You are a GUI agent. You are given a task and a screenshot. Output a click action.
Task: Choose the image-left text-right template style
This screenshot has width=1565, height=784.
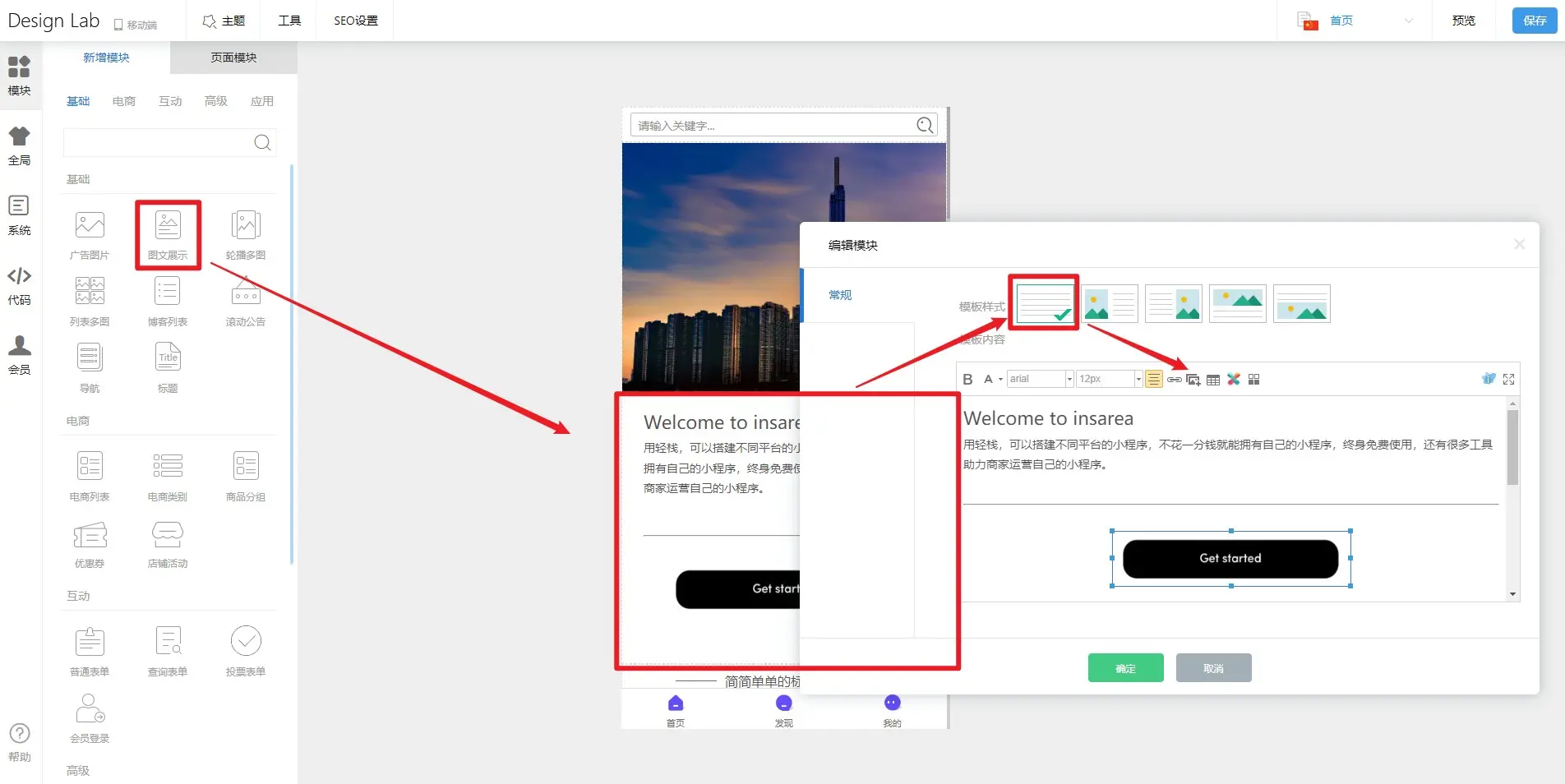[x=1110, y=303]
